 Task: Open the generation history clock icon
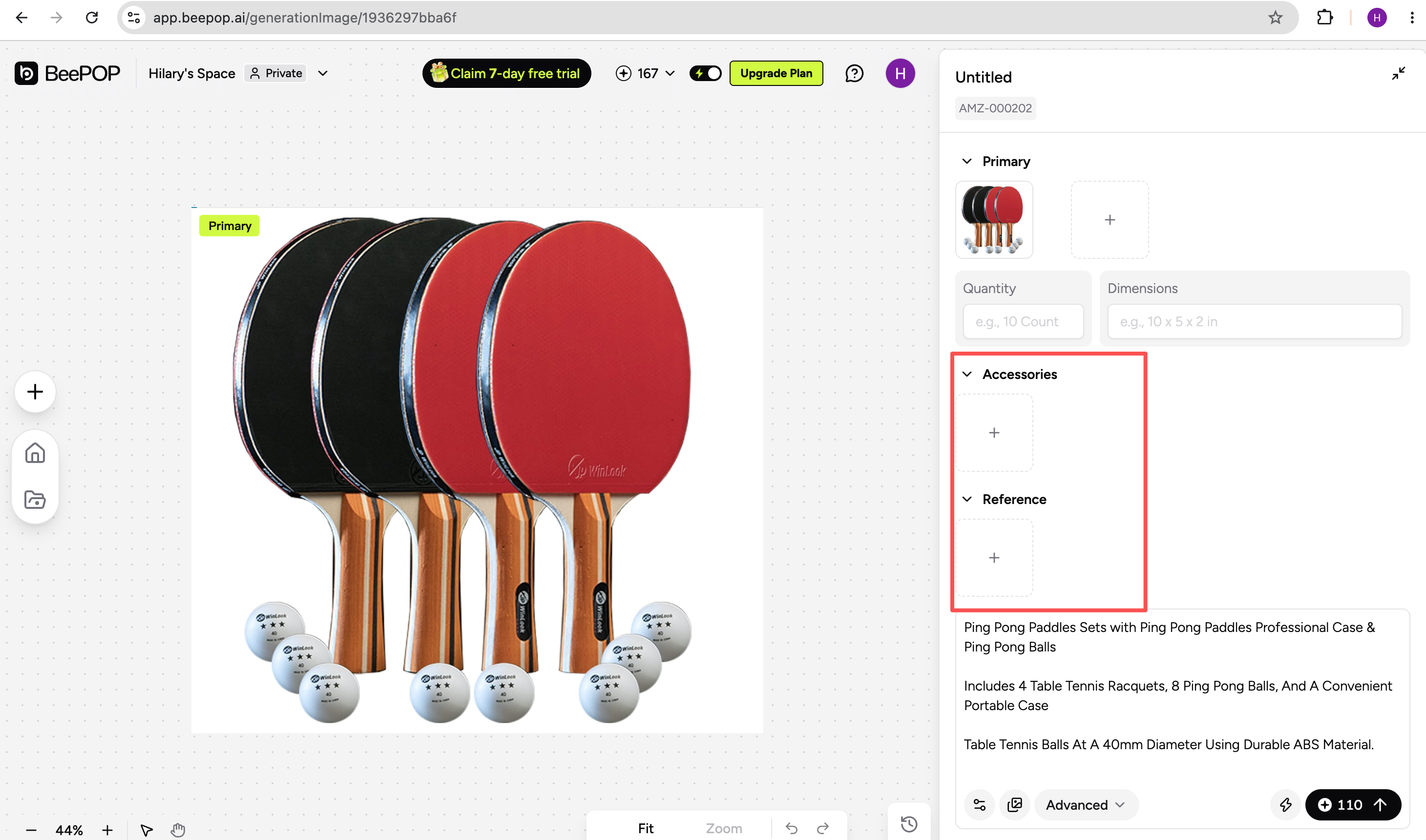pos(909,823)
